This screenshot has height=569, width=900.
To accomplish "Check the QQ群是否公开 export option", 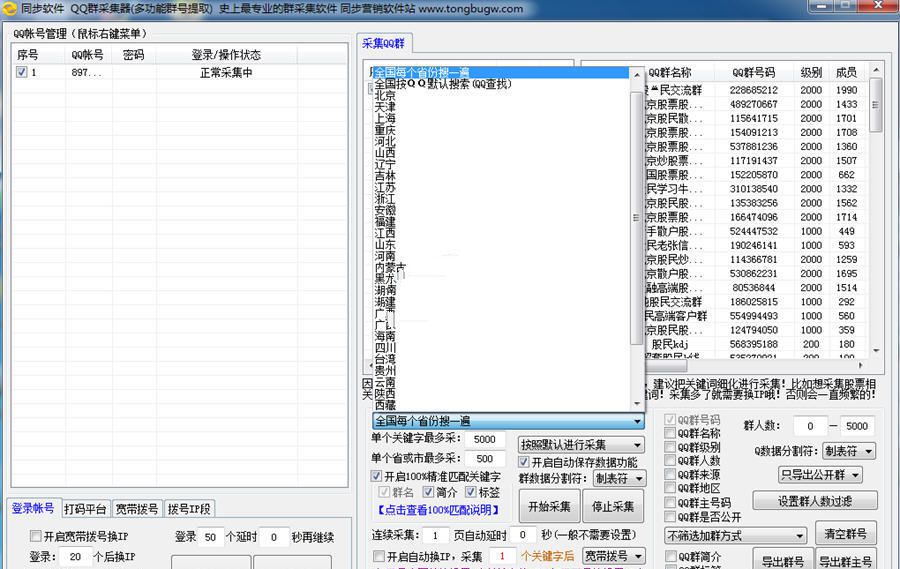I will pos(670,516).
